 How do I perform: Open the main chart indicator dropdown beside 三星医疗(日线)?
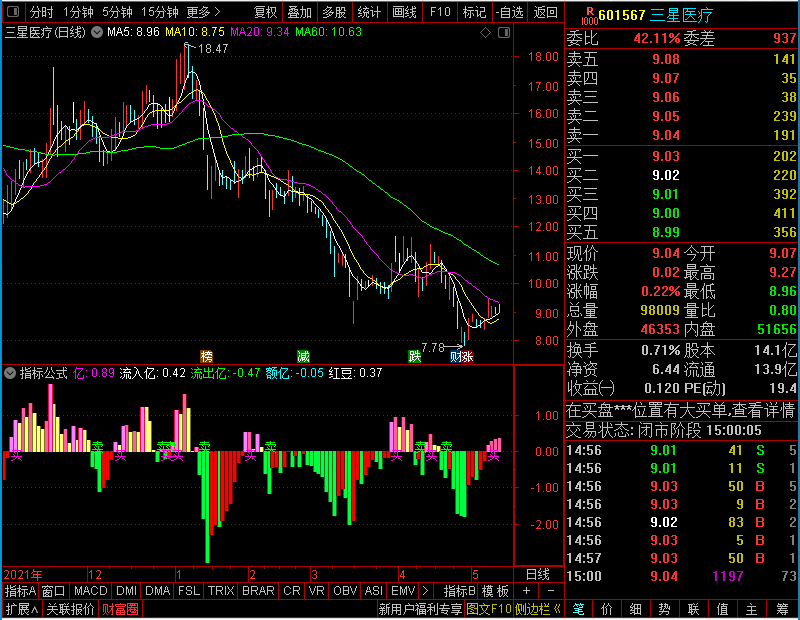[x=97, y=32]
